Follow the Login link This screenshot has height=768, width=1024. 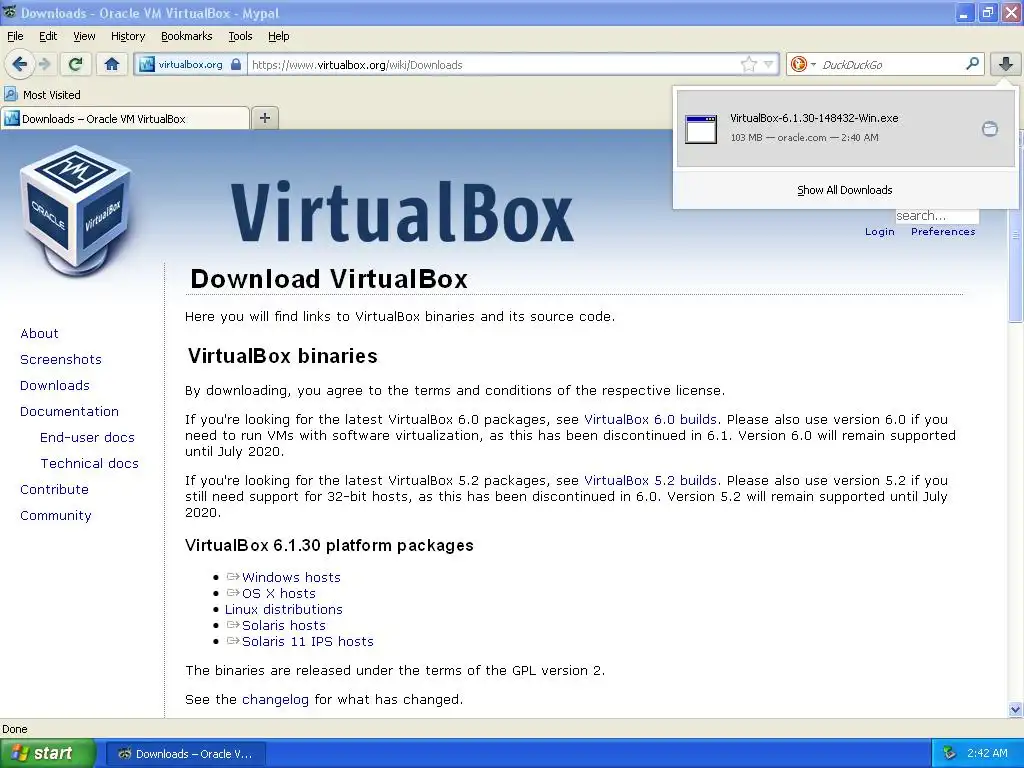(x=879, y=231)
